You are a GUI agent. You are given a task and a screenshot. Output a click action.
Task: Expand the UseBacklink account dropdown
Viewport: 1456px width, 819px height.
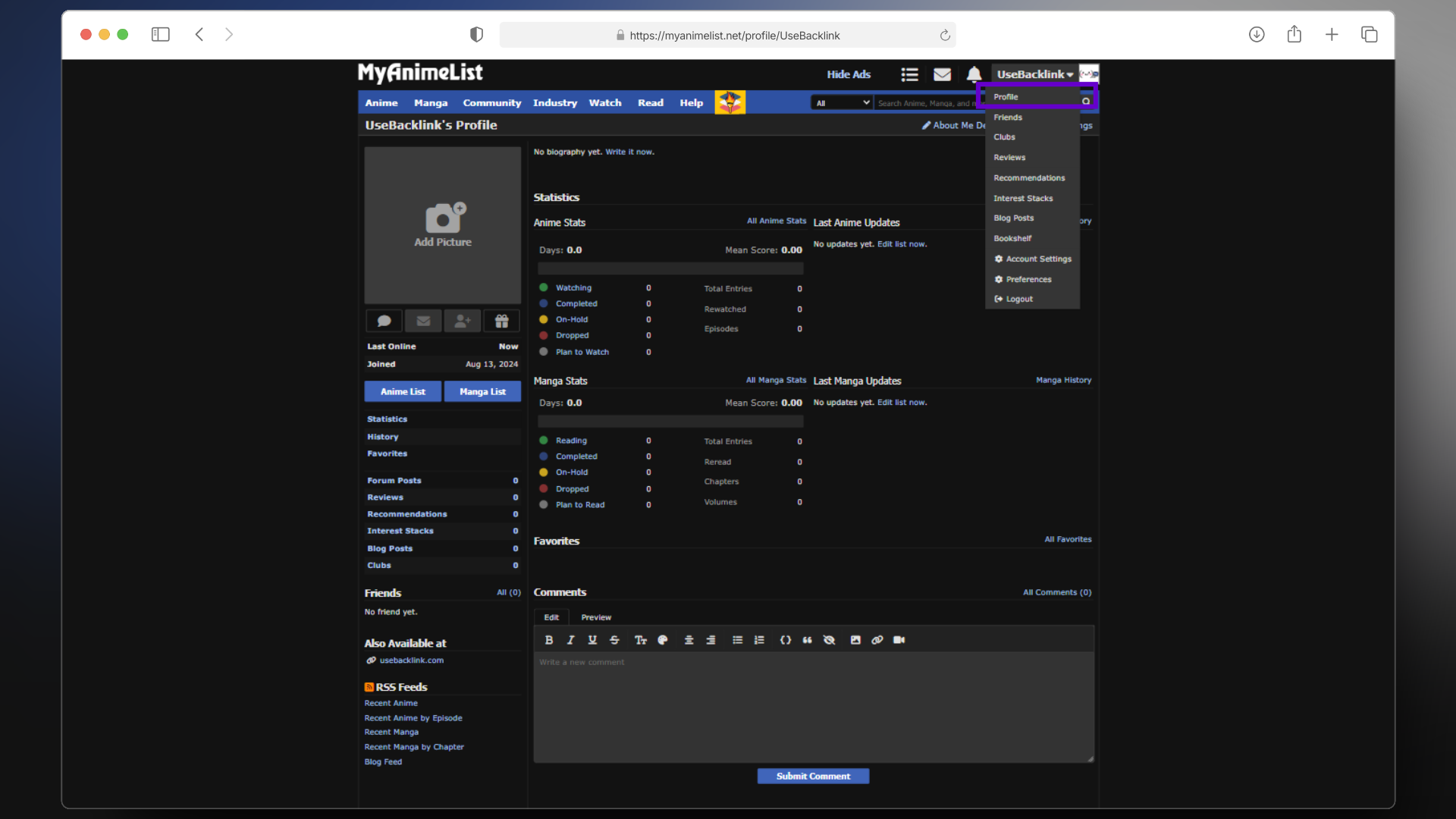1034,74
